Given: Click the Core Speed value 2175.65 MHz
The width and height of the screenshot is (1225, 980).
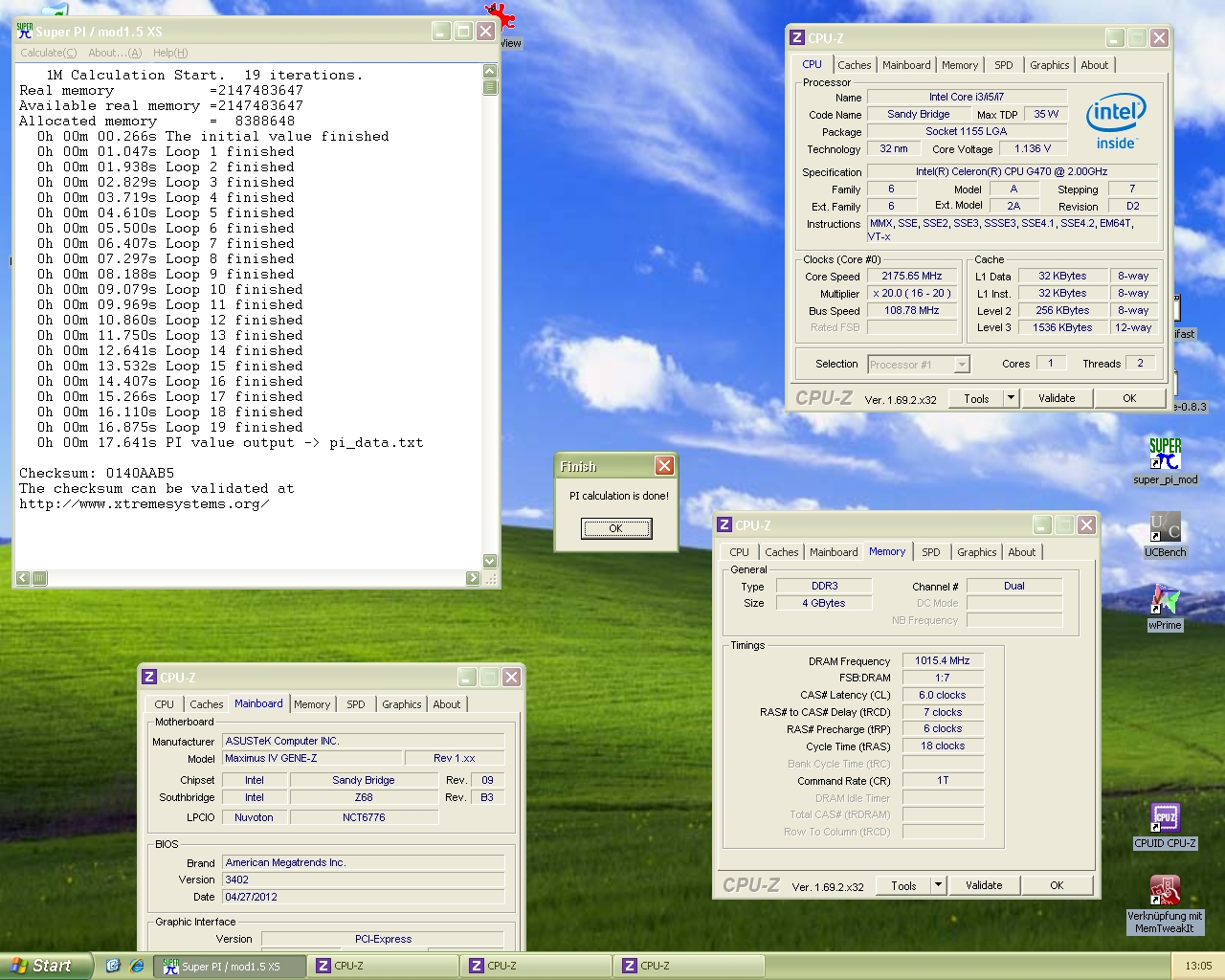Looking at the screenshot, I should coord(912,276).
